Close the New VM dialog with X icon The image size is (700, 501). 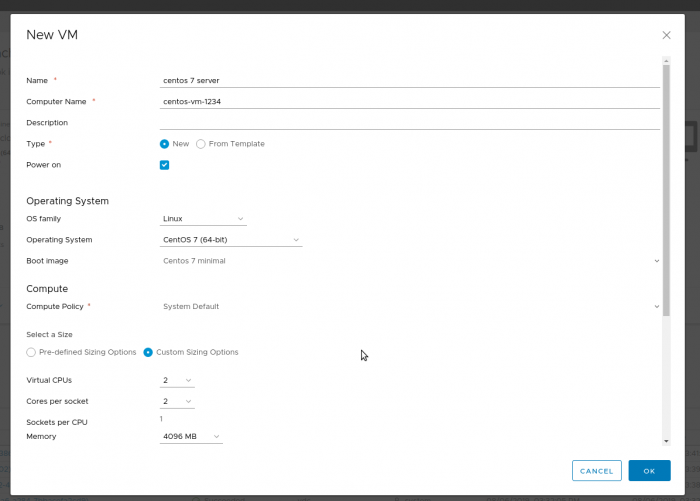[x=666, y=35]
